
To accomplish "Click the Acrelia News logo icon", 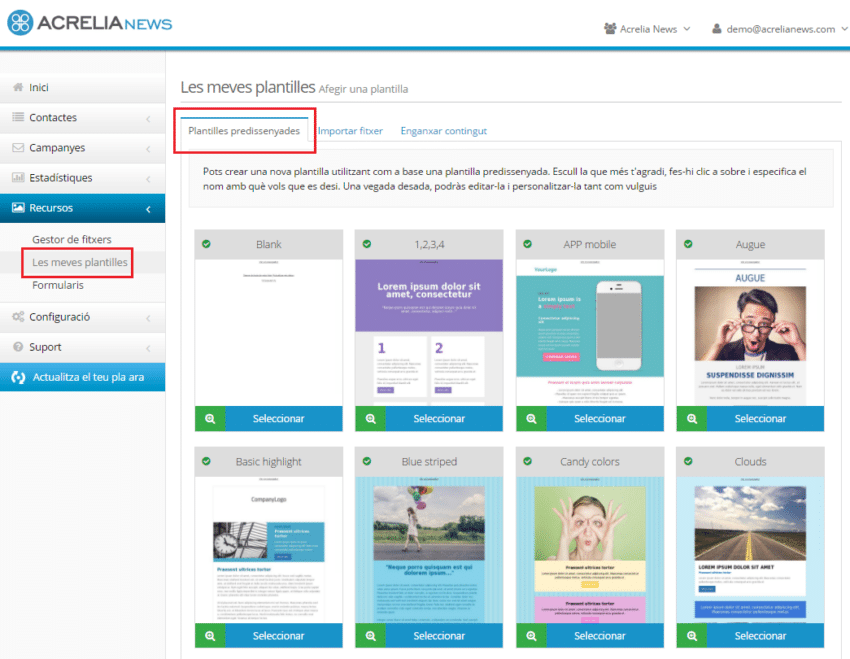I will point(21,23).
